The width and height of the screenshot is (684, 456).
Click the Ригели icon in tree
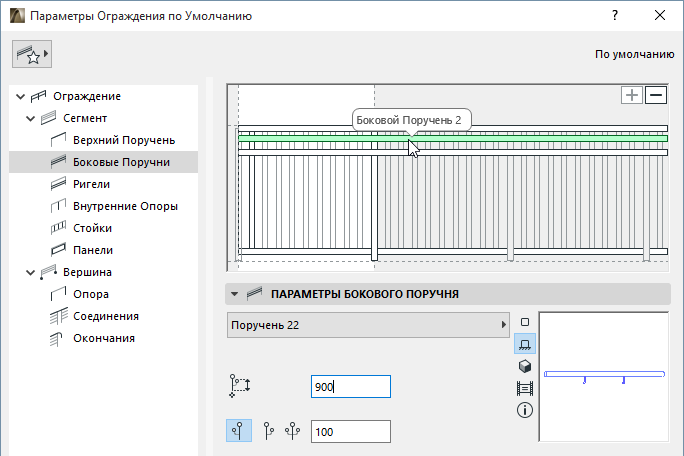(58, 184)
